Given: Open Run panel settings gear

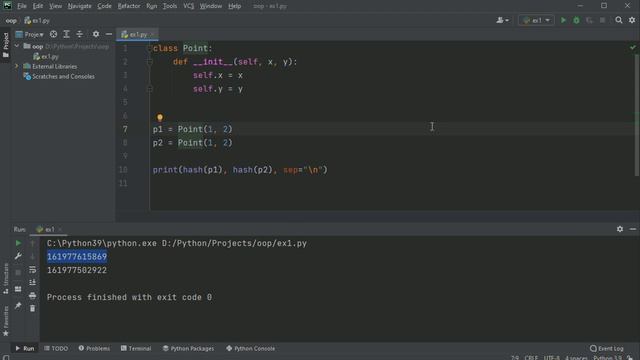Looking at the screenshot, I should click(620, 229).
